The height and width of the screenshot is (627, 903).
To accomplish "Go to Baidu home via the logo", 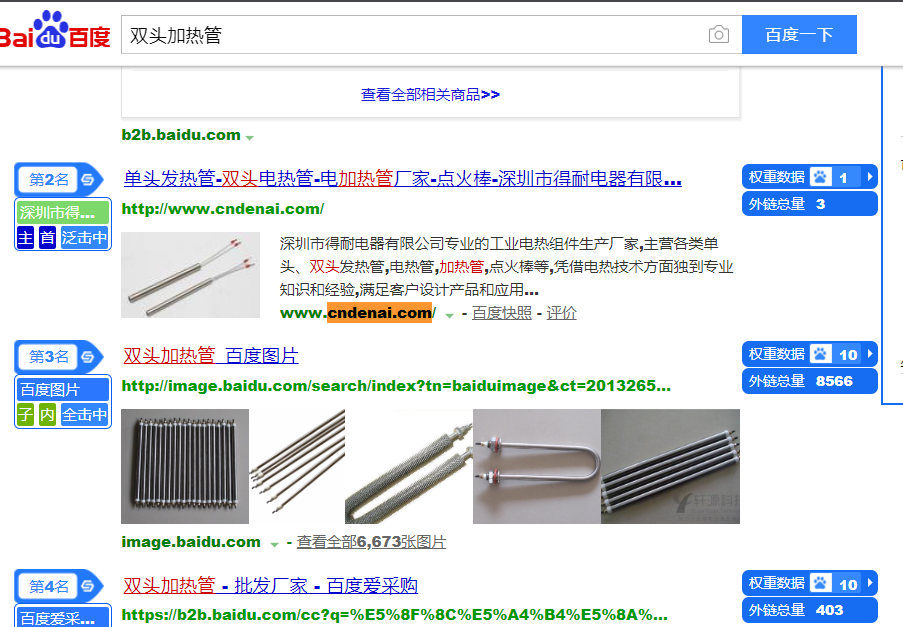I will tap(55, 30).
